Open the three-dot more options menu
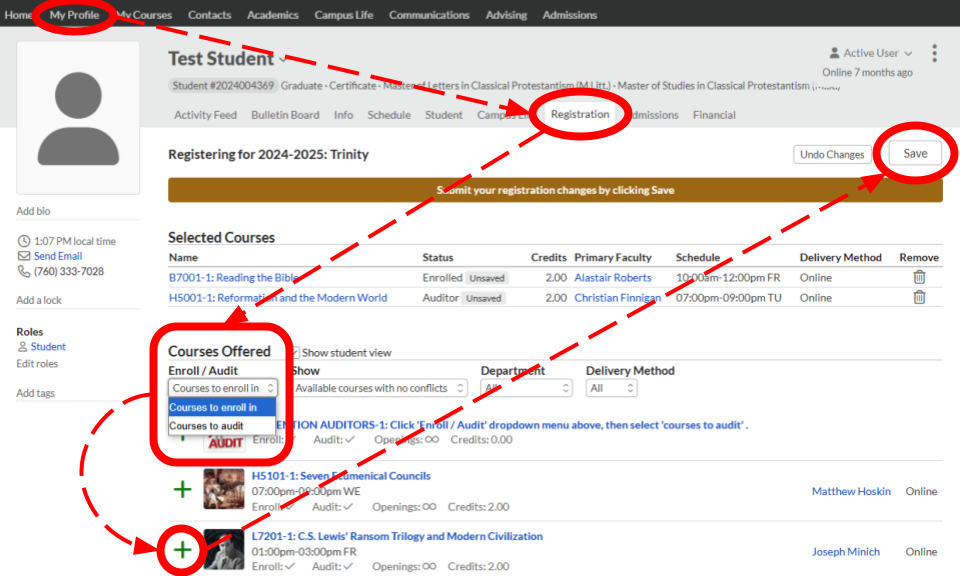 934,54
